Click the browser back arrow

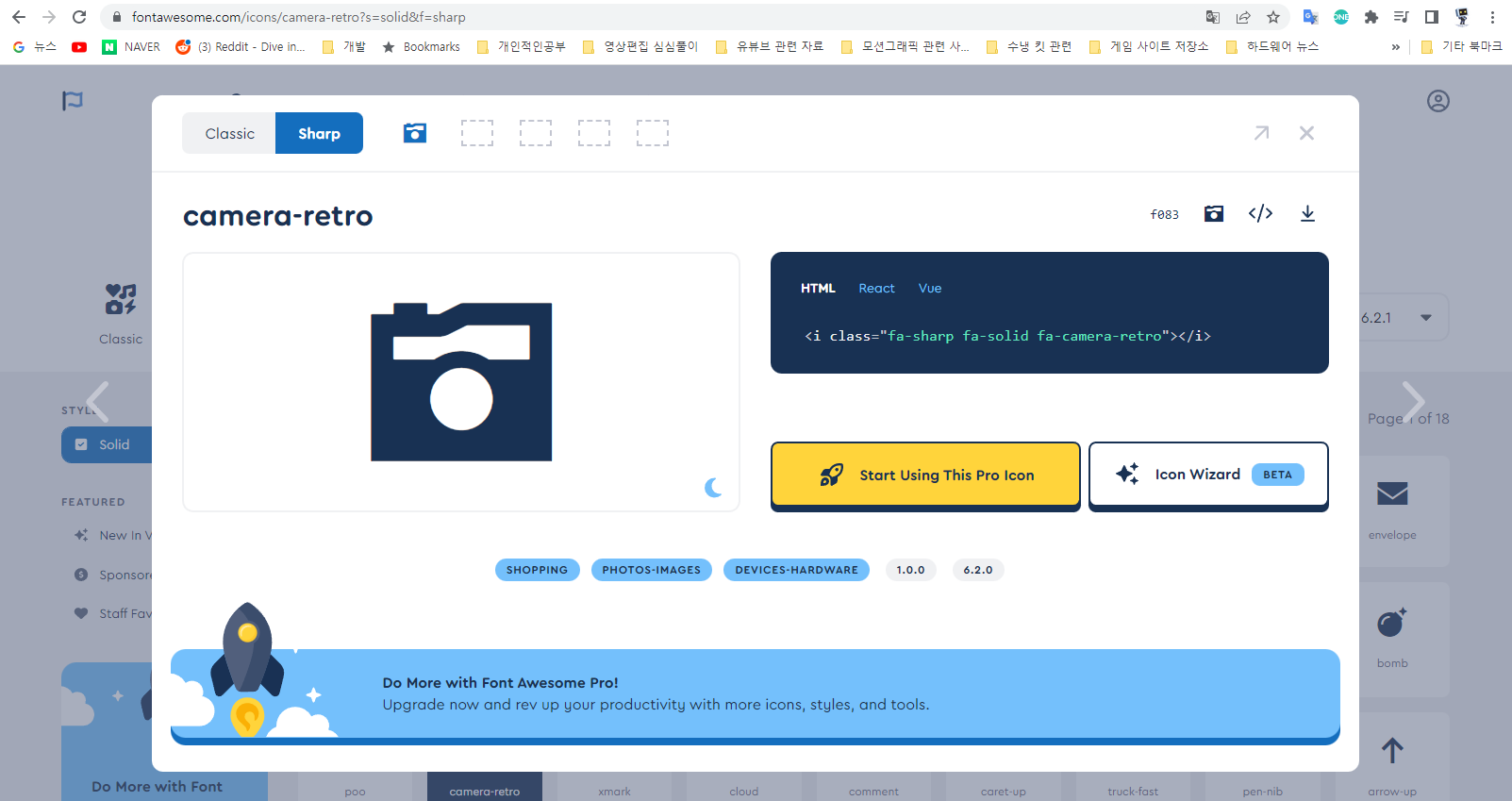pos(19,17)
